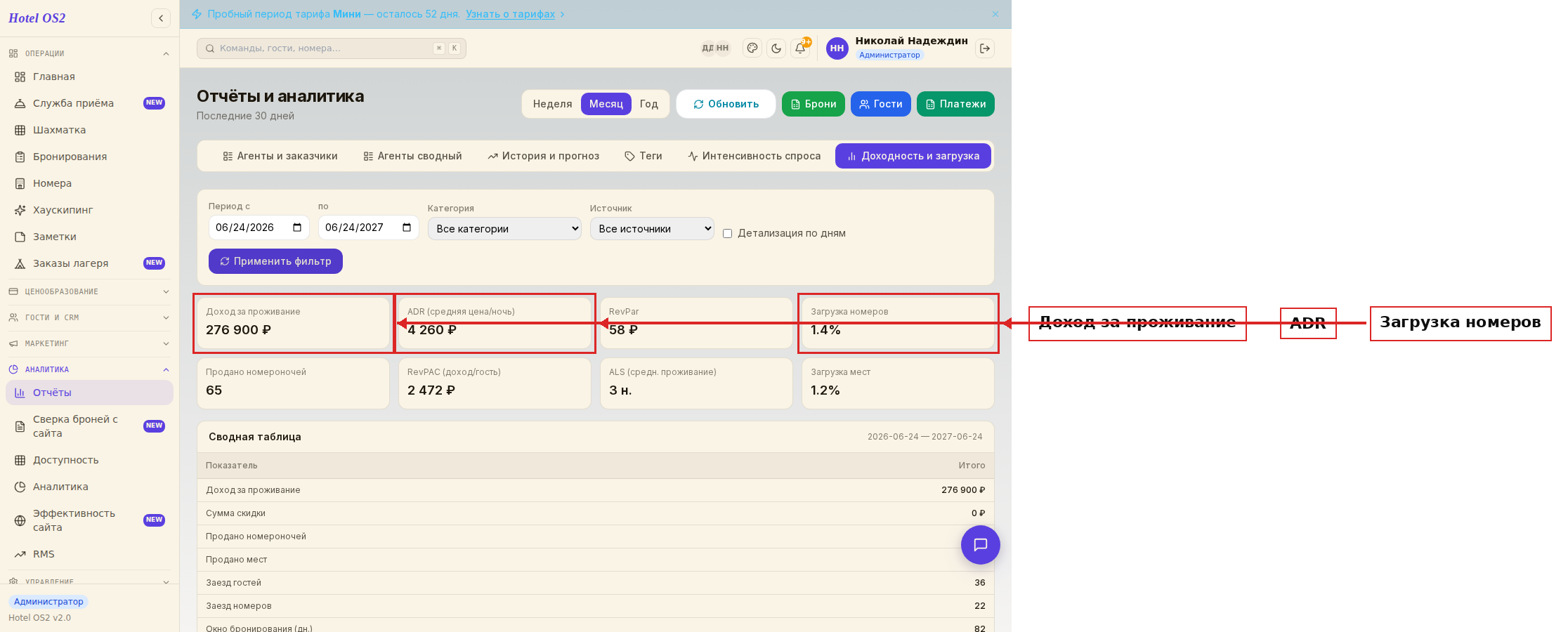Switch period to Год
Image resolution: width=1568 pixels, height=632 pixels.
[649, 104]
